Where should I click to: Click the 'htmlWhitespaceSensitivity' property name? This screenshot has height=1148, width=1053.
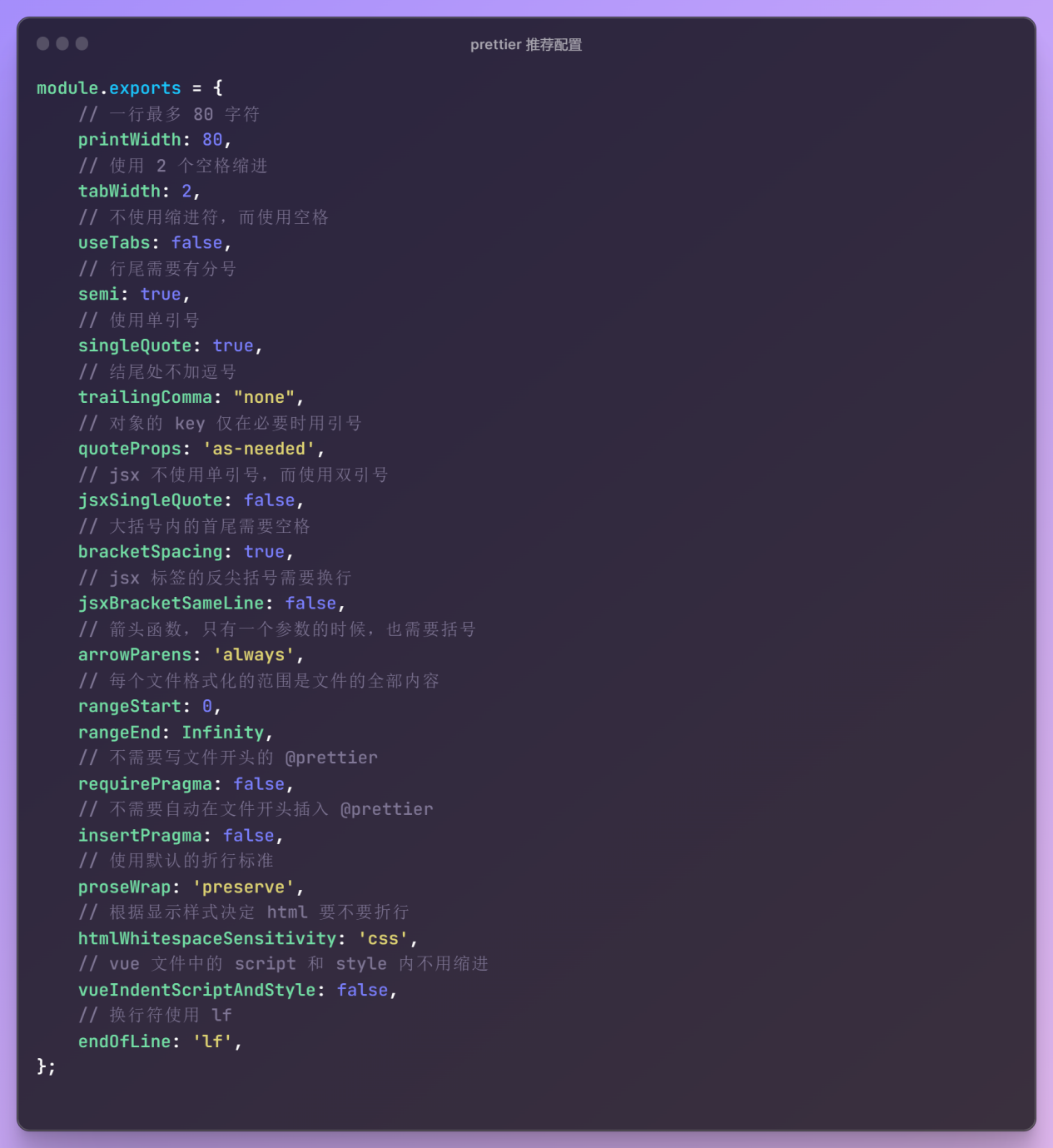click(x=207, y=939)
